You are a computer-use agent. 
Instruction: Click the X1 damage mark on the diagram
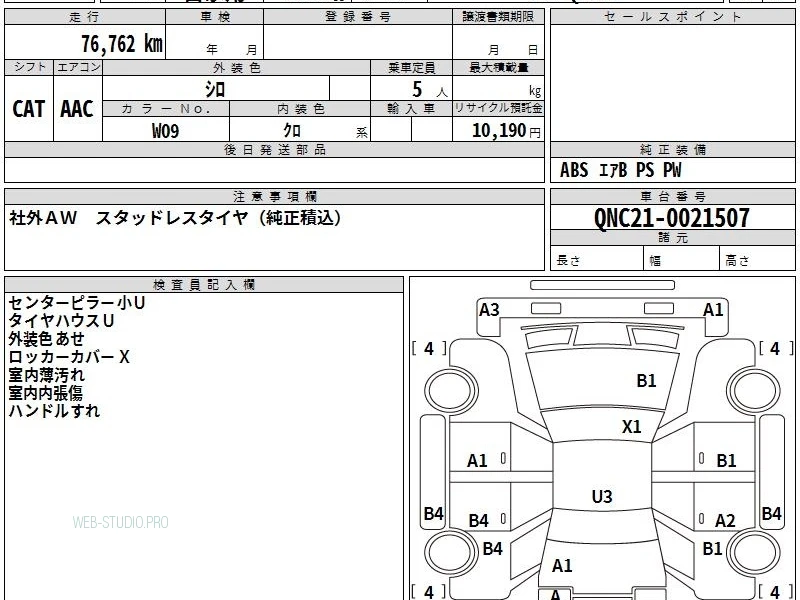(x=632, y=427)
